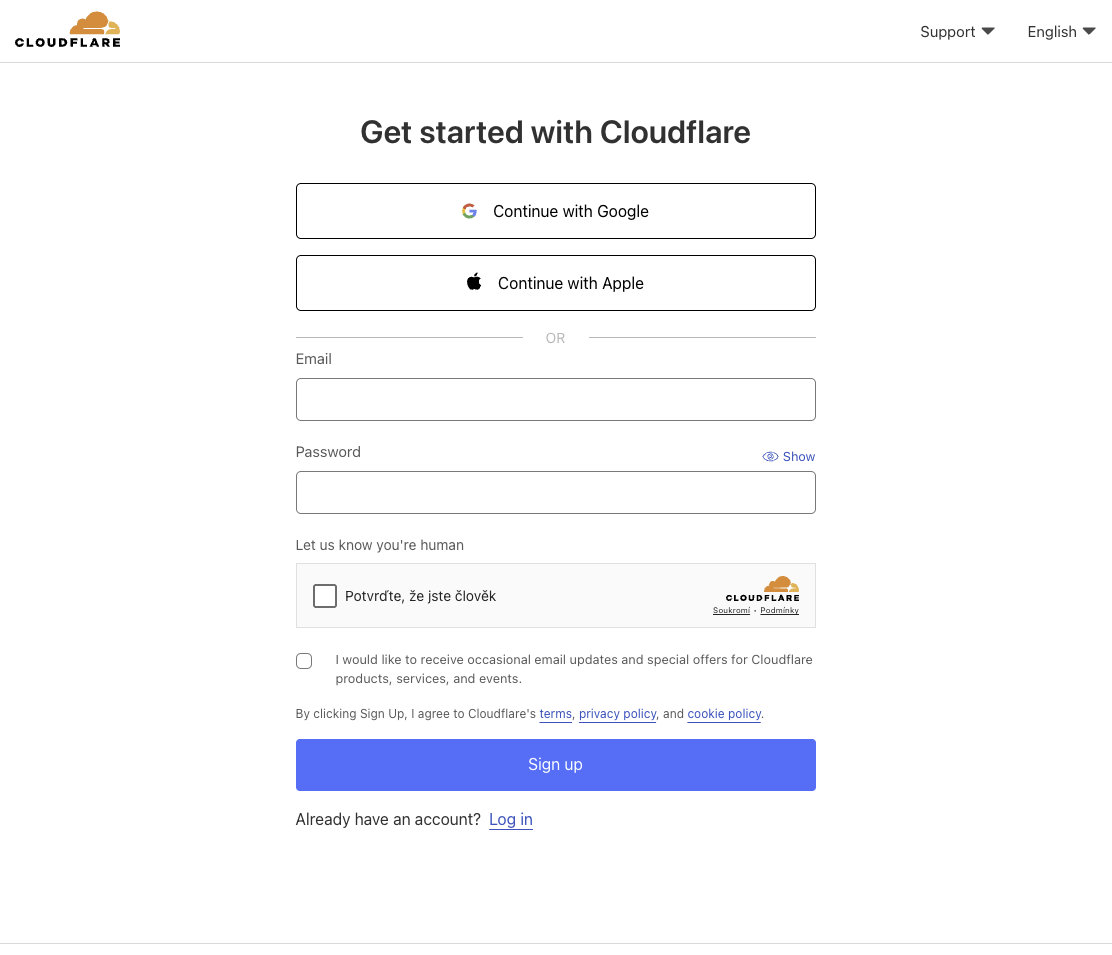Image resolution: width=1112 pixels, height=955 pixels.
Task: Open the cookie policy link
Action: click(x=724, y=714)
